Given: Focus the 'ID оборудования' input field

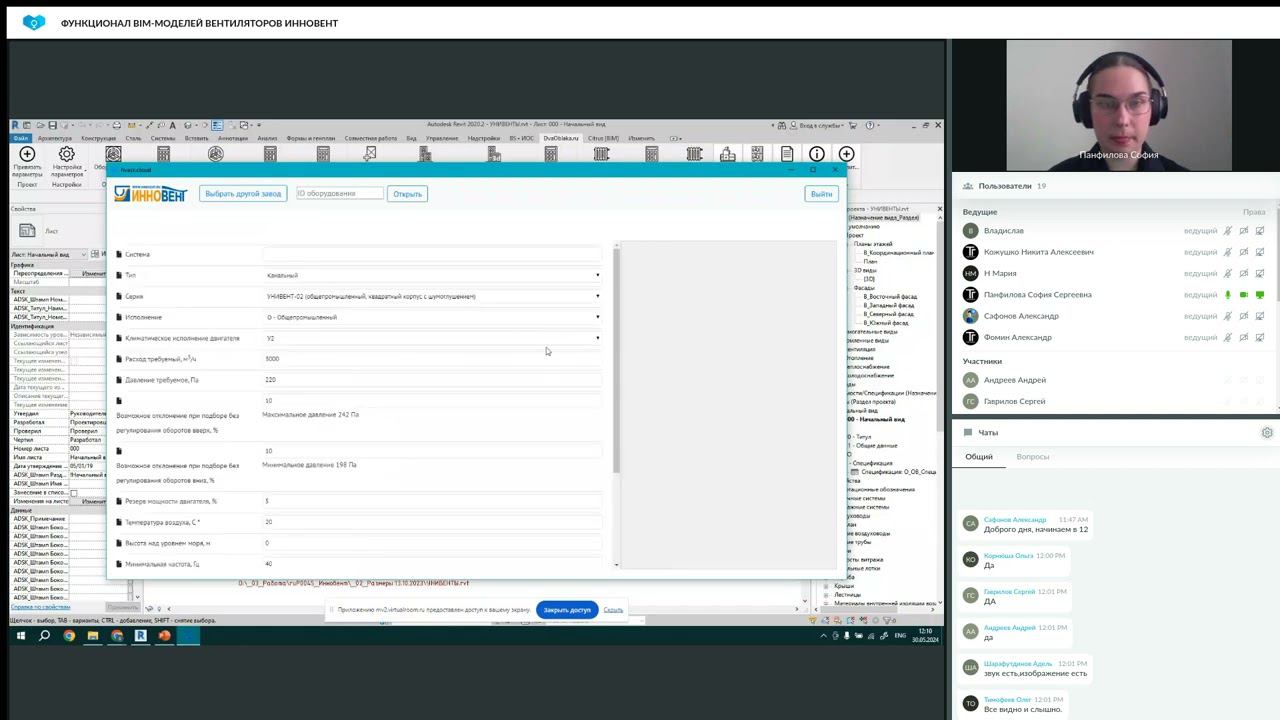Looking at the screenshot, I should (339, 193).
